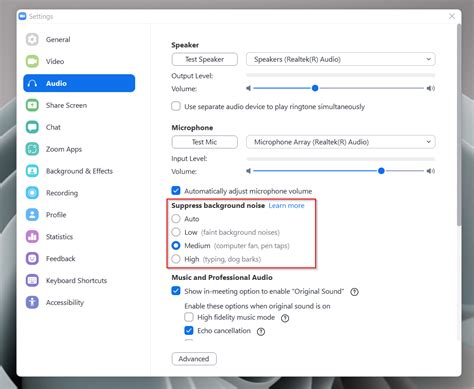
Task: Click the Feedback smiley icon
Action: 32,259
